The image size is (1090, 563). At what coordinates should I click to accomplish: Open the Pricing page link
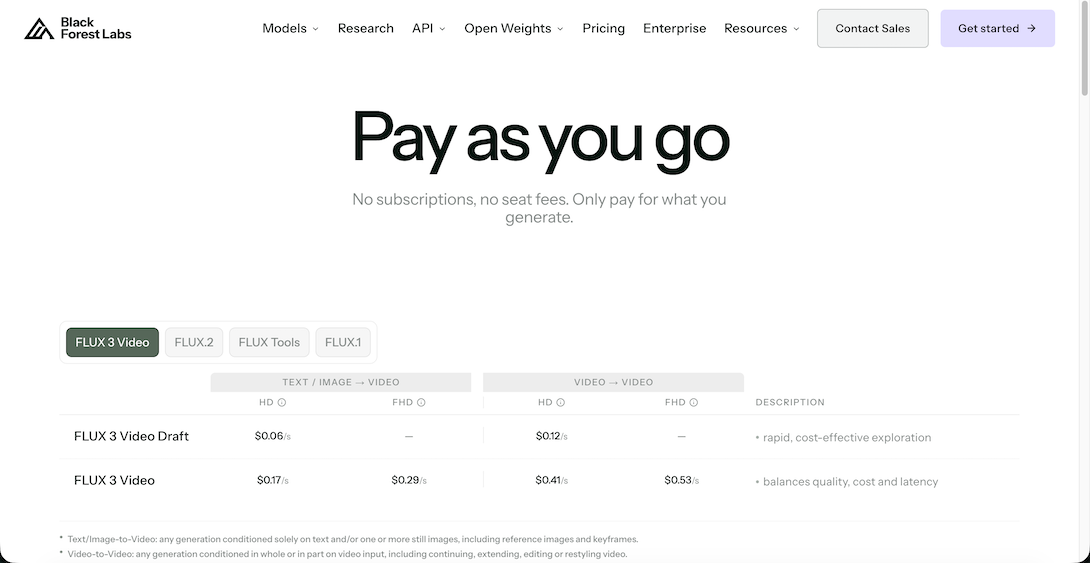pyautogui.click(x=603, y=28)
